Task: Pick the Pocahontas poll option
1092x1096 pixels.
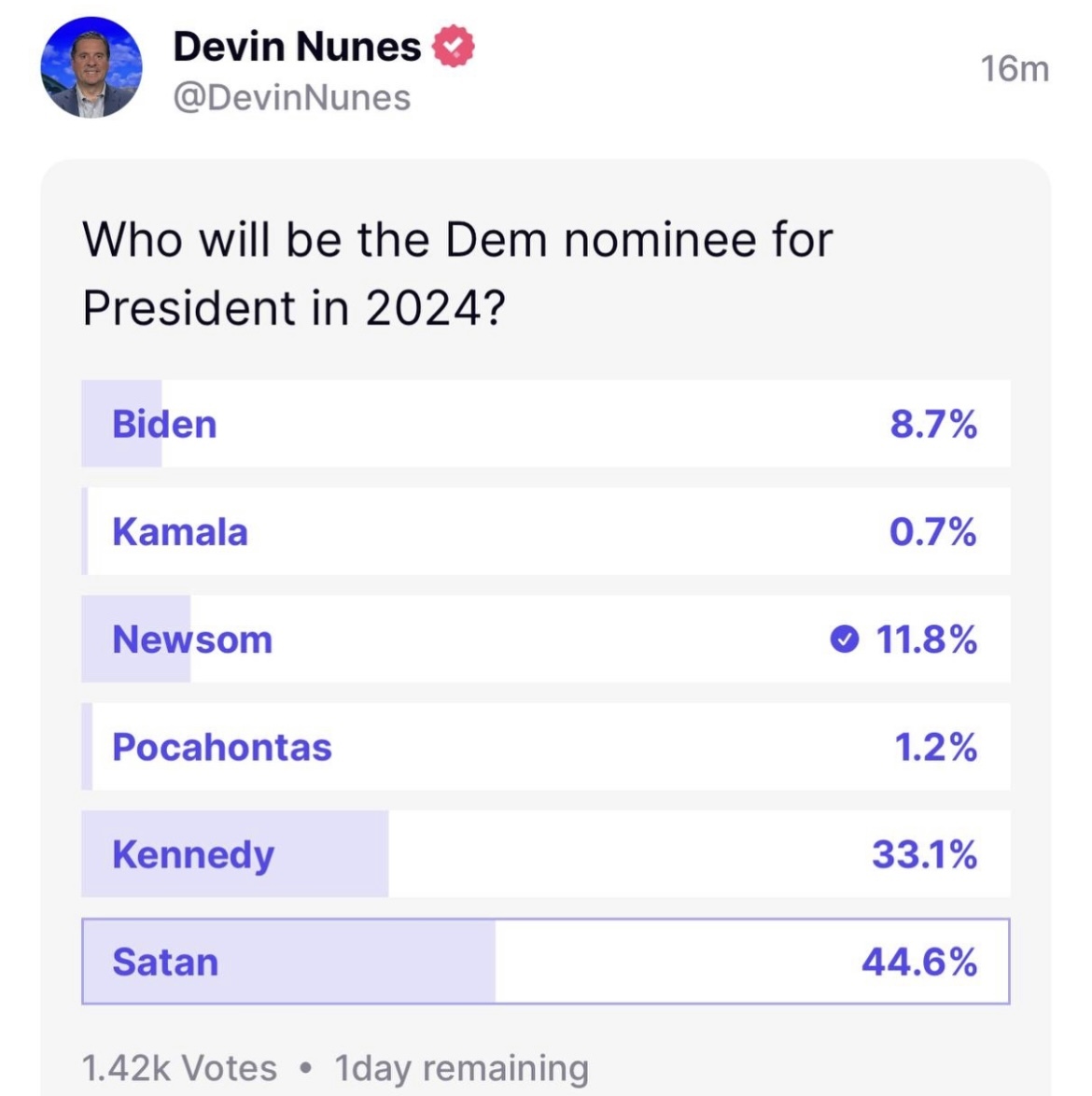Action: pyautogui.click(x=222, y=747)
